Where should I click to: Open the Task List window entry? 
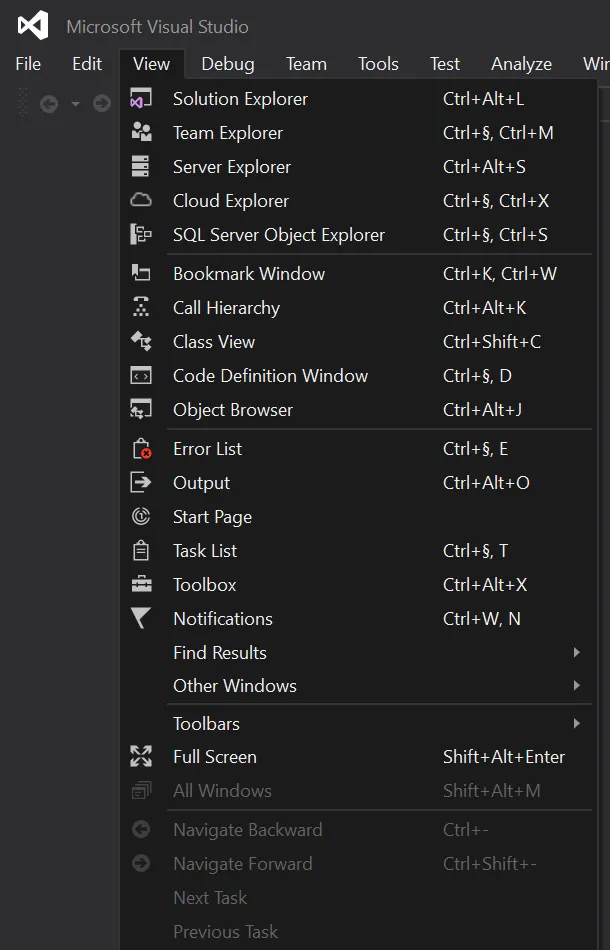tap(205, 551)
